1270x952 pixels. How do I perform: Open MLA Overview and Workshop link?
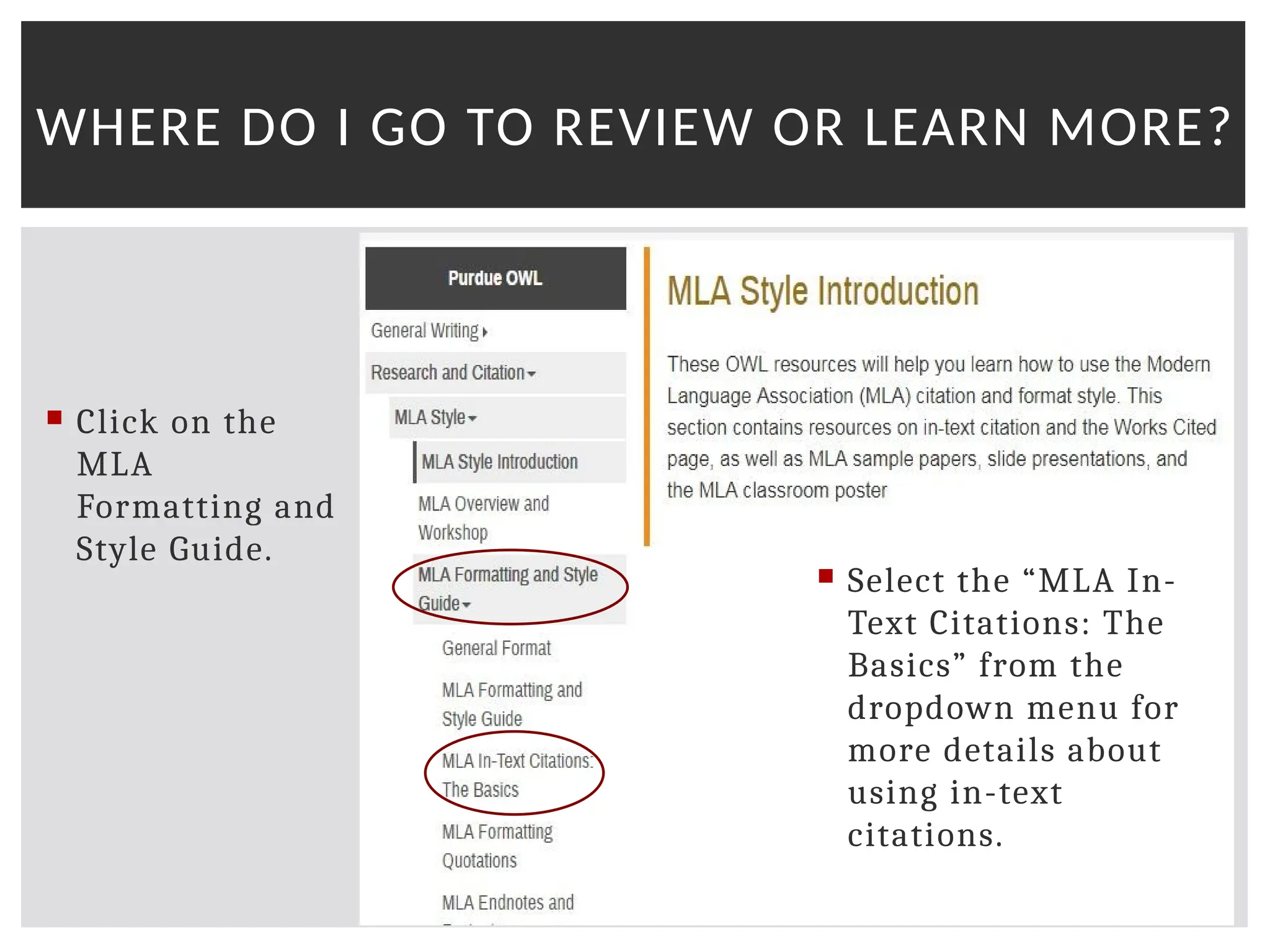click(483, 518)
